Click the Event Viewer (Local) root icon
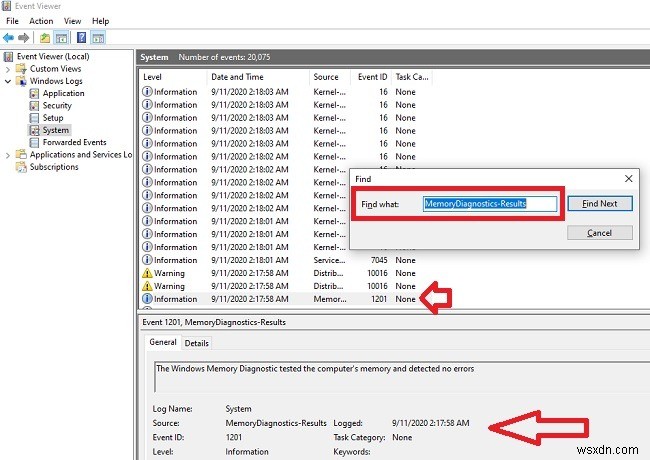Image resolution: width=650 pixels, height=460 pixels. point(8,56)
